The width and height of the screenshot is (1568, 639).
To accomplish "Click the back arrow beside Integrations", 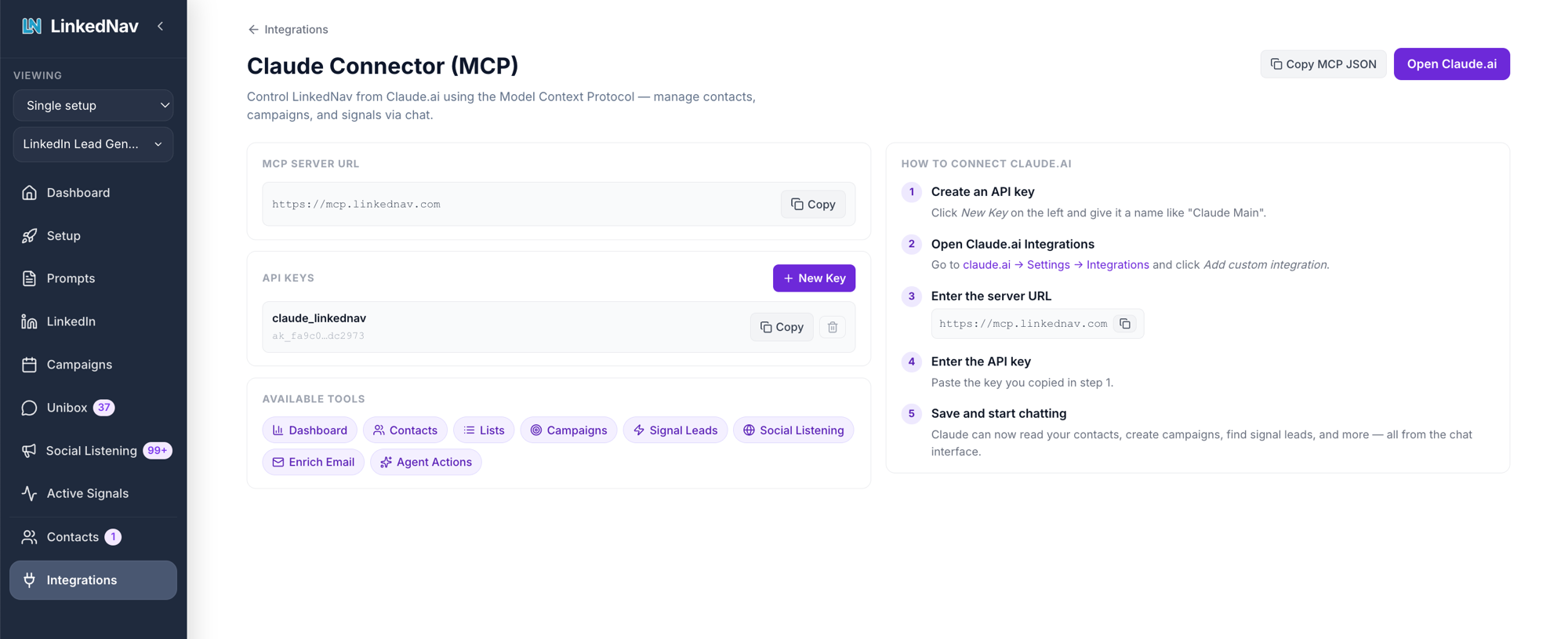I will (x=253, y=30).
